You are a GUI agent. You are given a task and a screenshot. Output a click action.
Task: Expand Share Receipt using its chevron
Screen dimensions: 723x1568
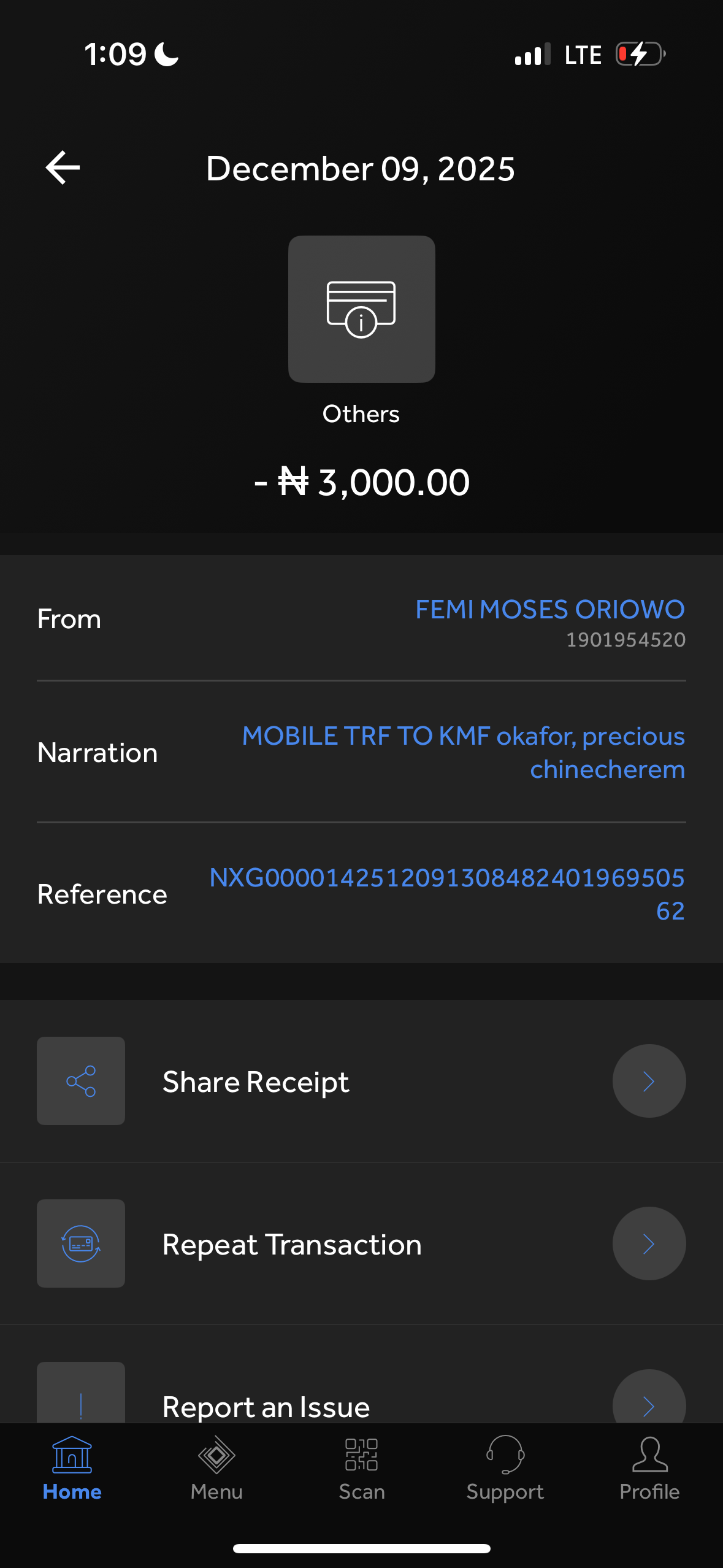[x=649, y=1081]
